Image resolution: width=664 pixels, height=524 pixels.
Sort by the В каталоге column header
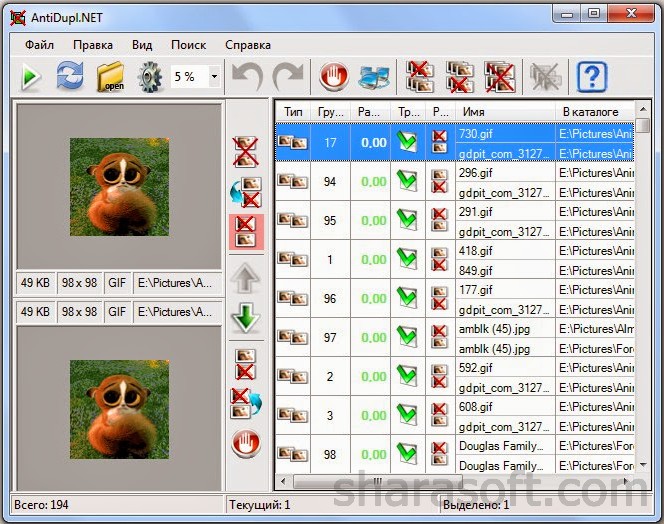(x=595, y=112)
